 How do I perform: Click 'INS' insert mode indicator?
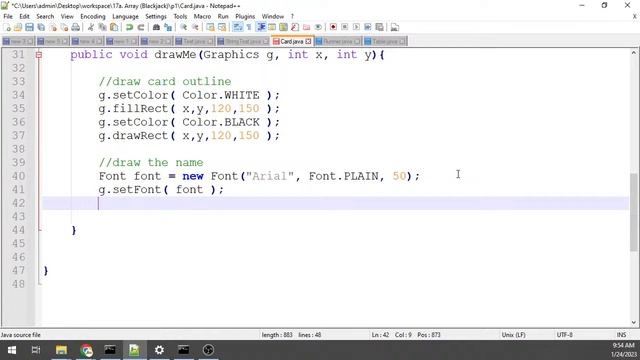click(x=621, y=335)
